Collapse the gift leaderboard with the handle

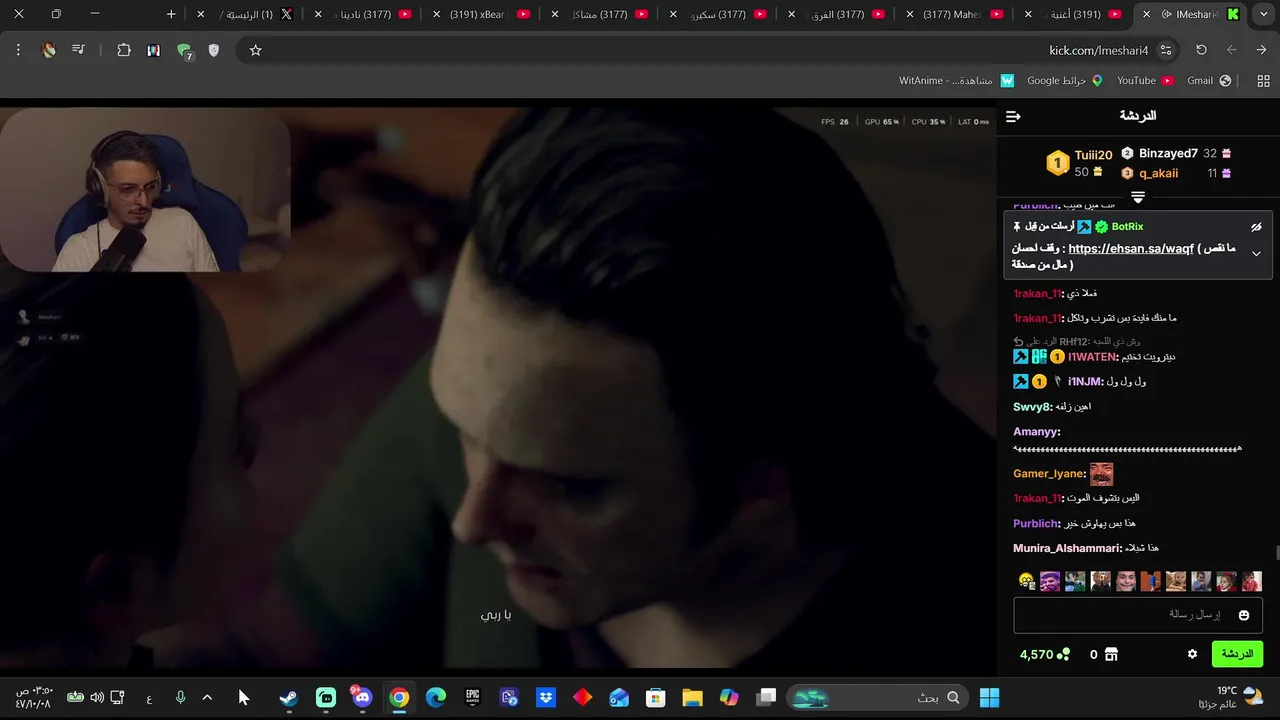[1138, 197]
